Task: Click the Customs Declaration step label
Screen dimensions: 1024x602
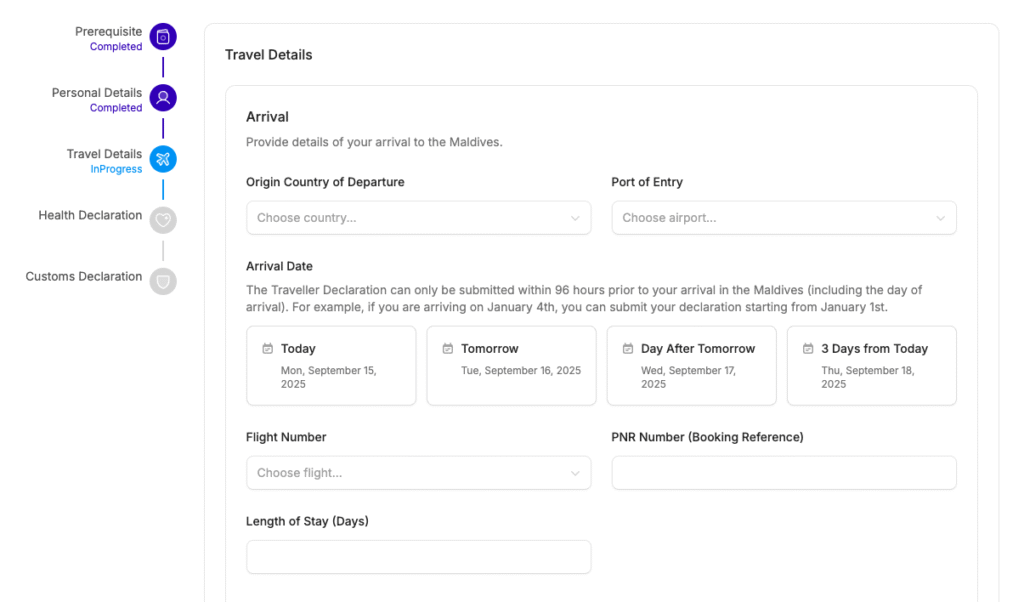Action: [84, 276]
